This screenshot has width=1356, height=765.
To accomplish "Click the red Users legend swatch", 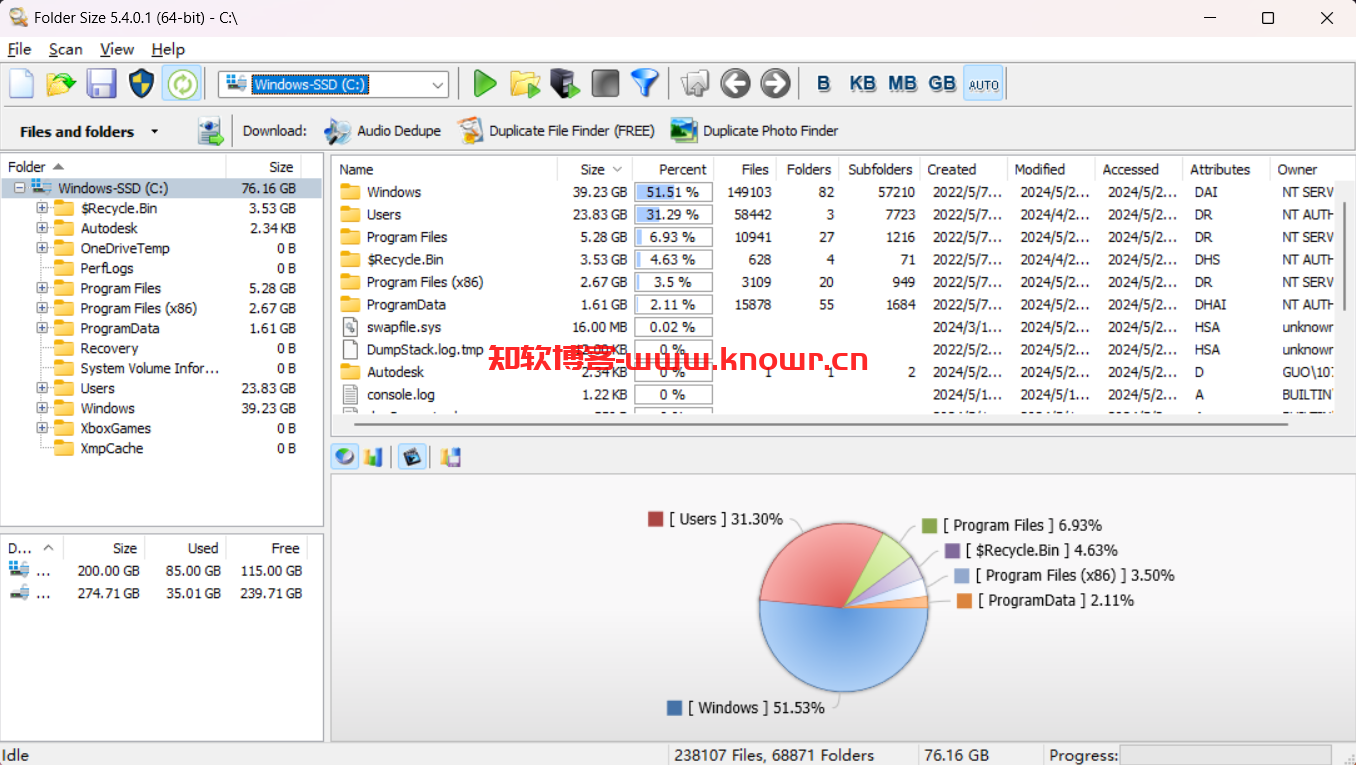I will 655,519.
